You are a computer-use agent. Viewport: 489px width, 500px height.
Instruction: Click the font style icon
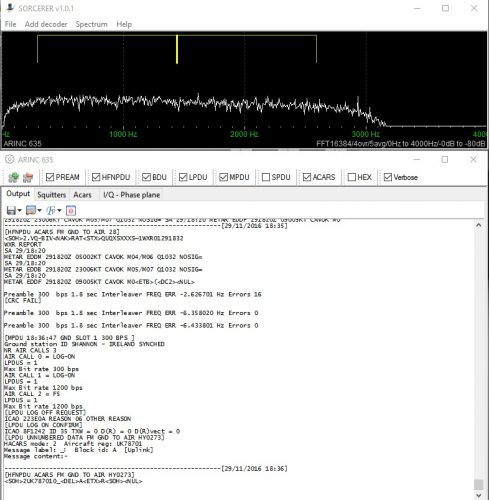click(51, 210)
